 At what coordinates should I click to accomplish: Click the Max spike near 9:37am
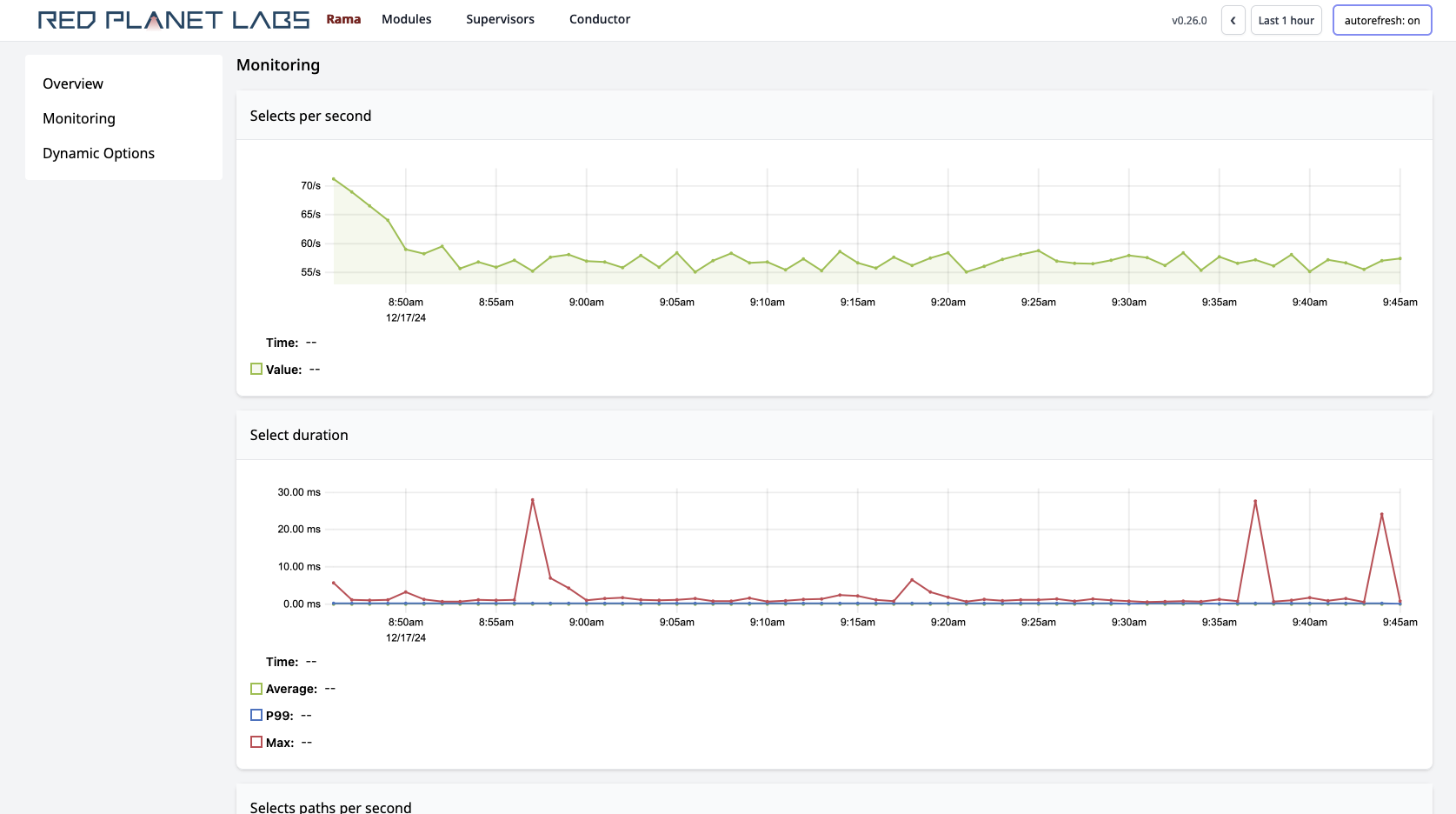[1255, 501]
